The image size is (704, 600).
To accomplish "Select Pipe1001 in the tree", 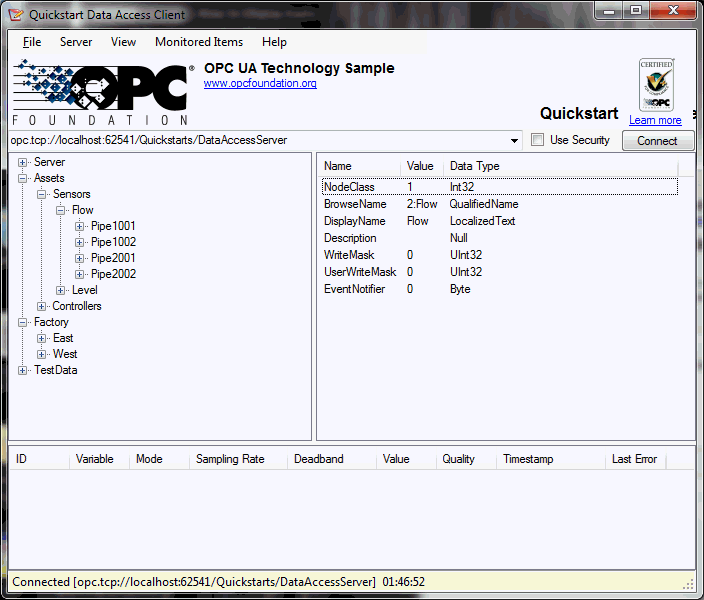I will [x=113, y=226].
